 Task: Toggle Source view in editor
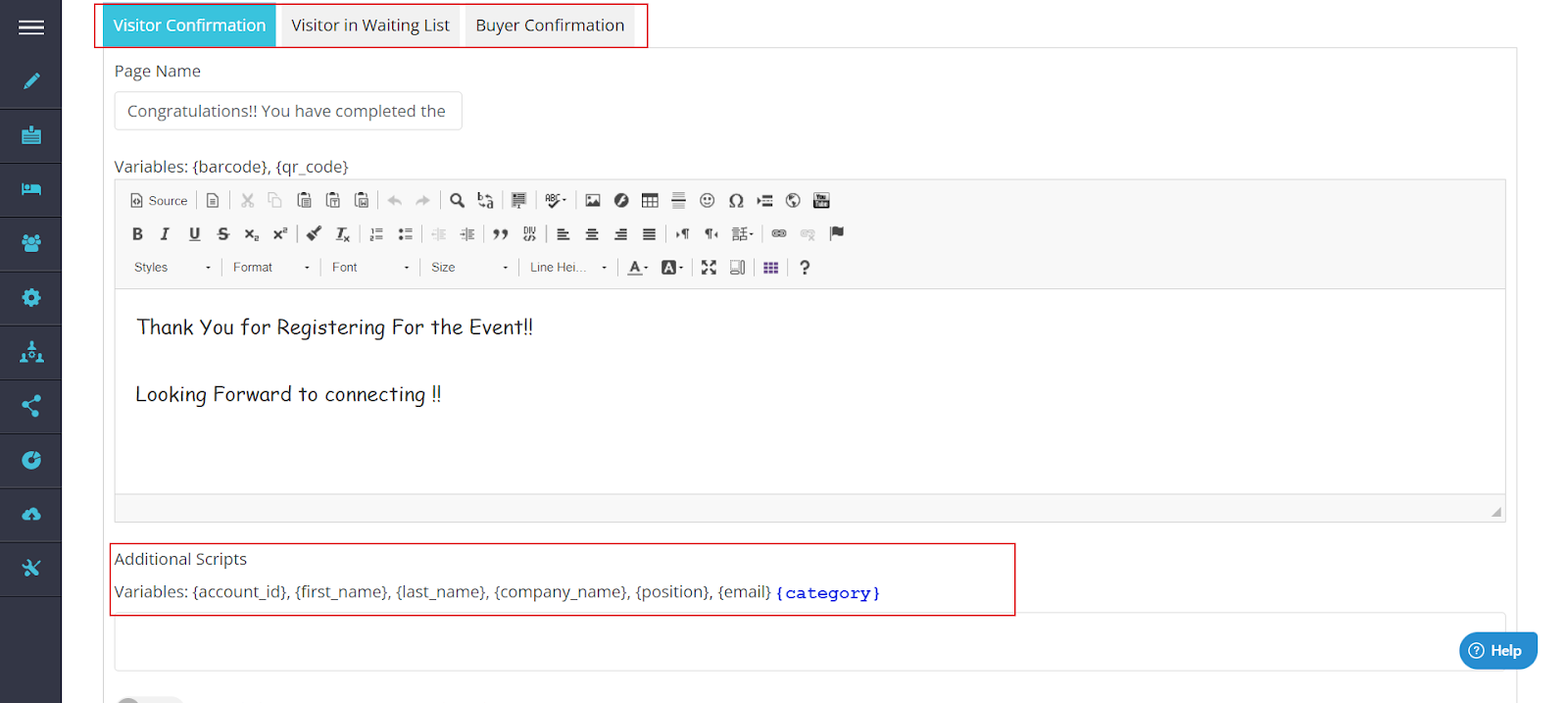click(x=159, y=200)
